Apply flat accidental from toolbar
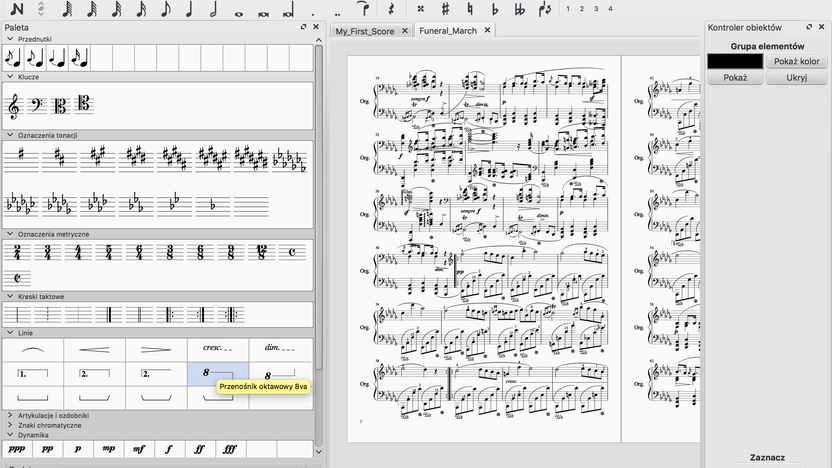 pyautogui.click(x=495, y=9)
